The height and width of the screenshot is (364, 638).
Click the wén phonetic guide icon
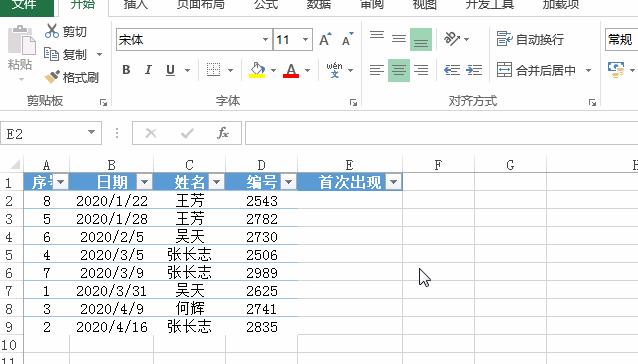tap(334, 70)
